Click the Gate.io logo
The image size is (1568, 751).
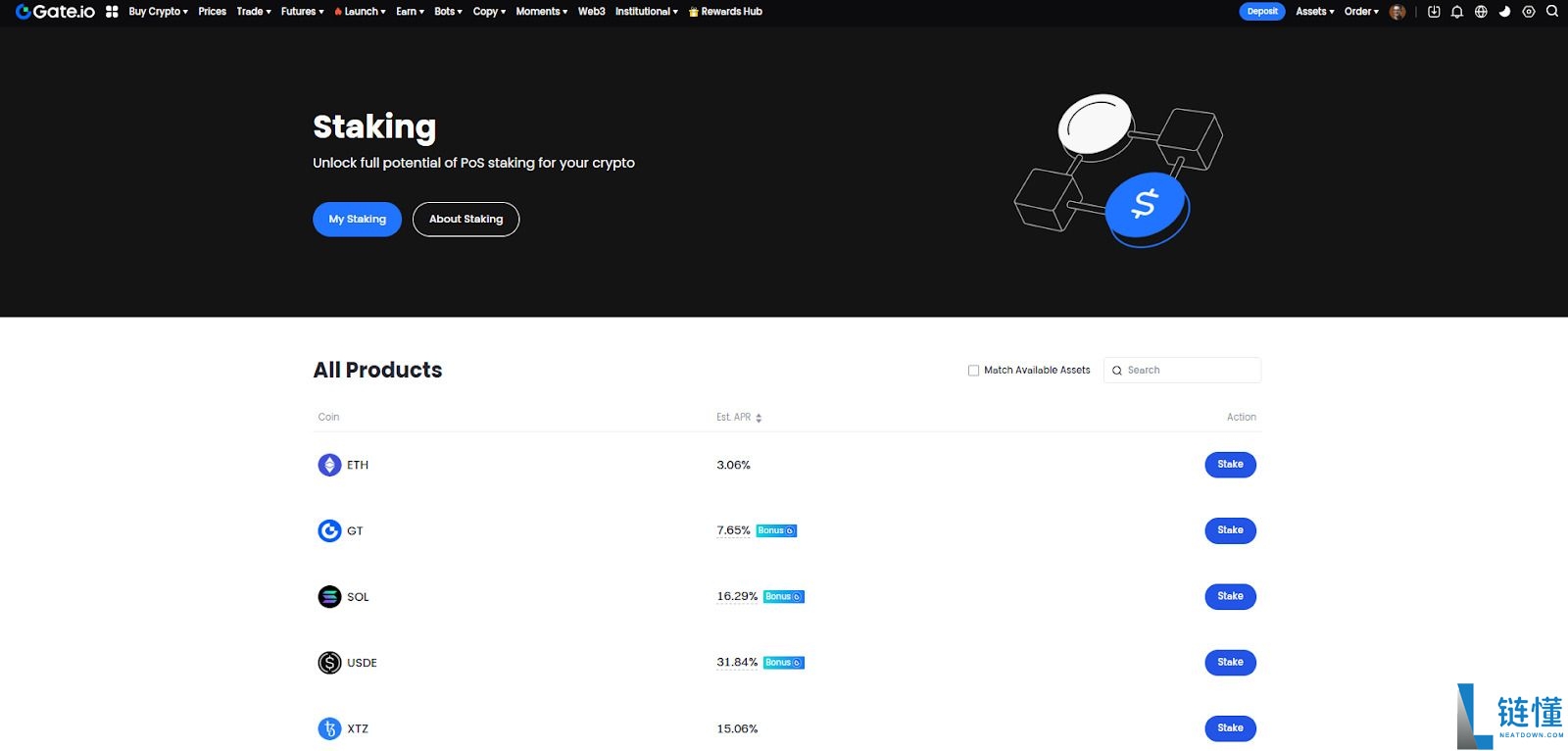55,12
